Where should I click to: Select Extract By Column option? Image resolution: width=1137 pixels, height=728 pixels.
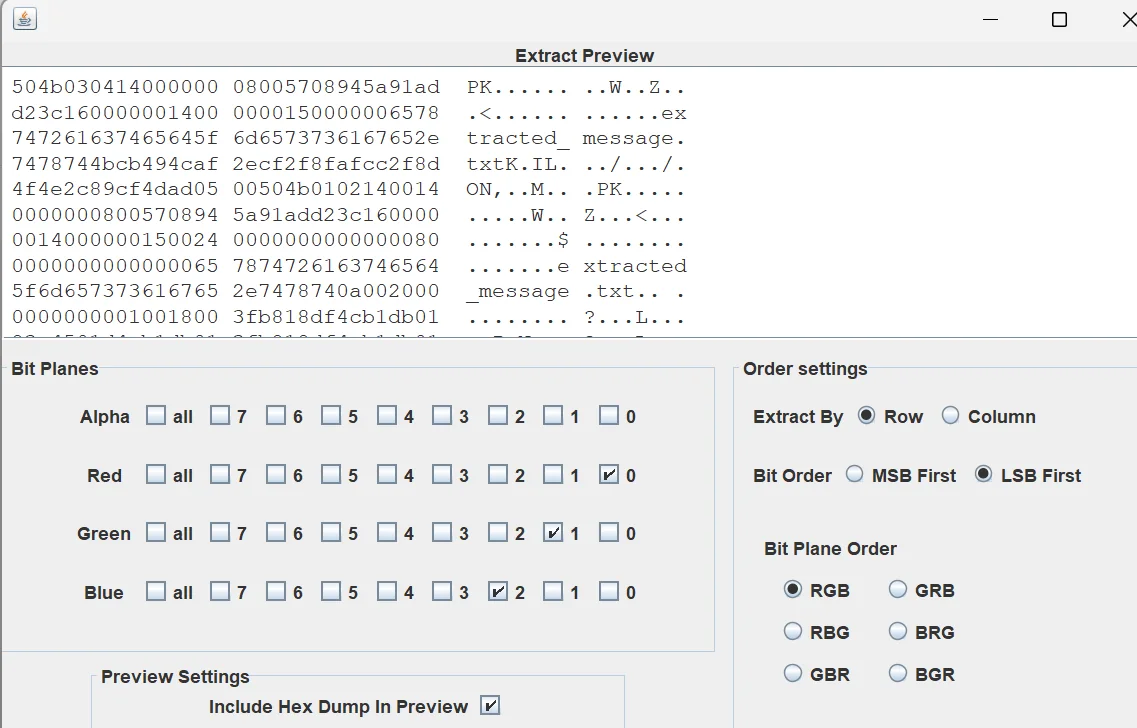[950, 416]
